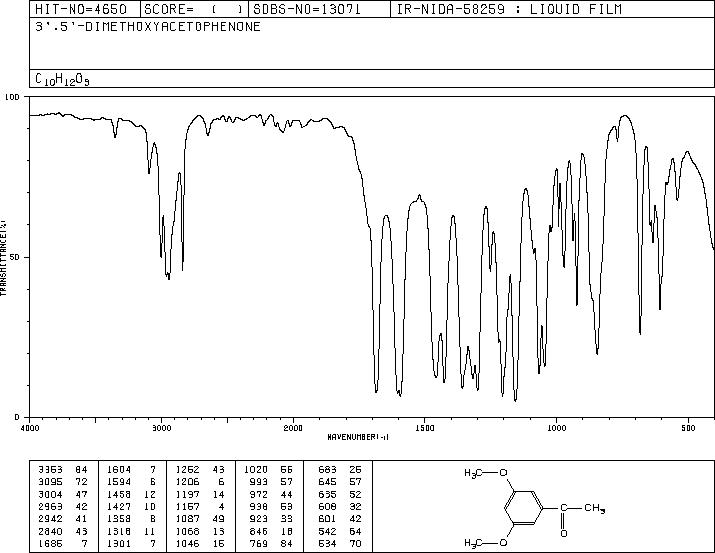Click the upper H3C—O methoxy group in structure
715x553 pixels.
coord(486,474)
